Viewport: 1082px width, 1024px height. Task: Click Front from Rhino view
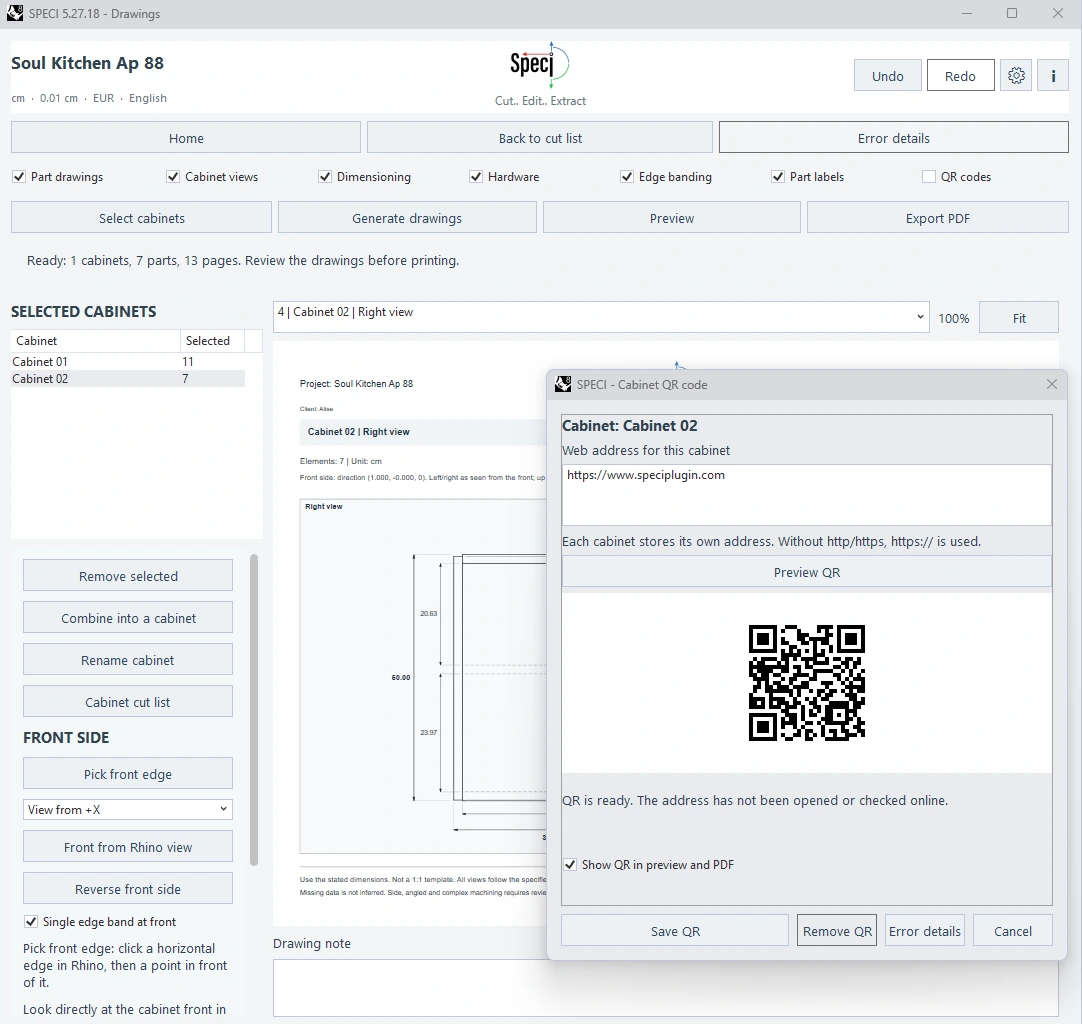(128, 847)
